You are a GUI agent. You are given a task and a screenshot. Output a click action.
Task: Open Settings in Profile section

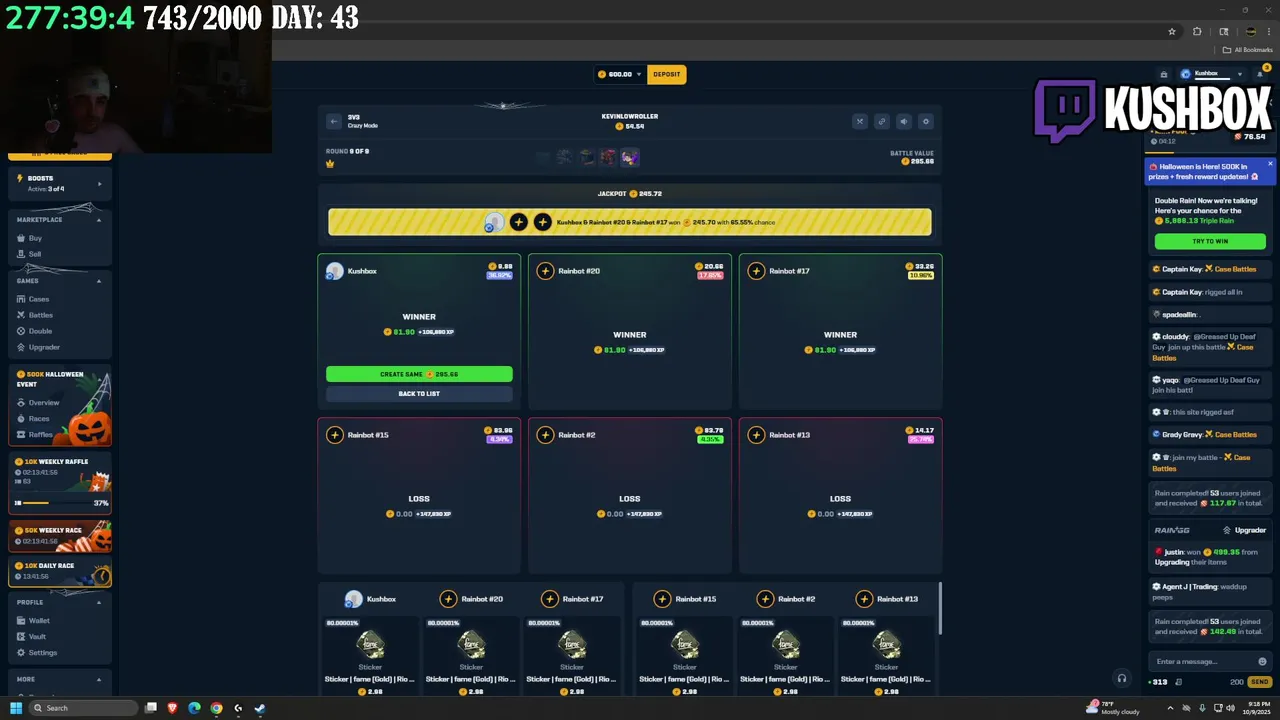(x=42, y=652)
